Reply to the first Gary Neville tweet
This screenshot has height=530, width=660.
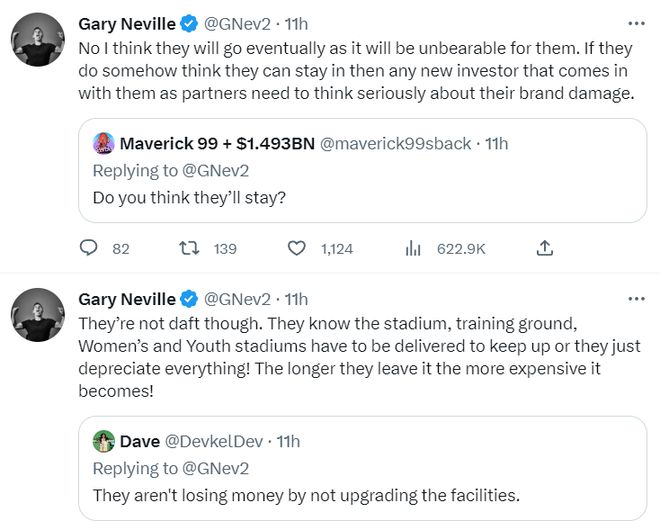tap(90, 248)
